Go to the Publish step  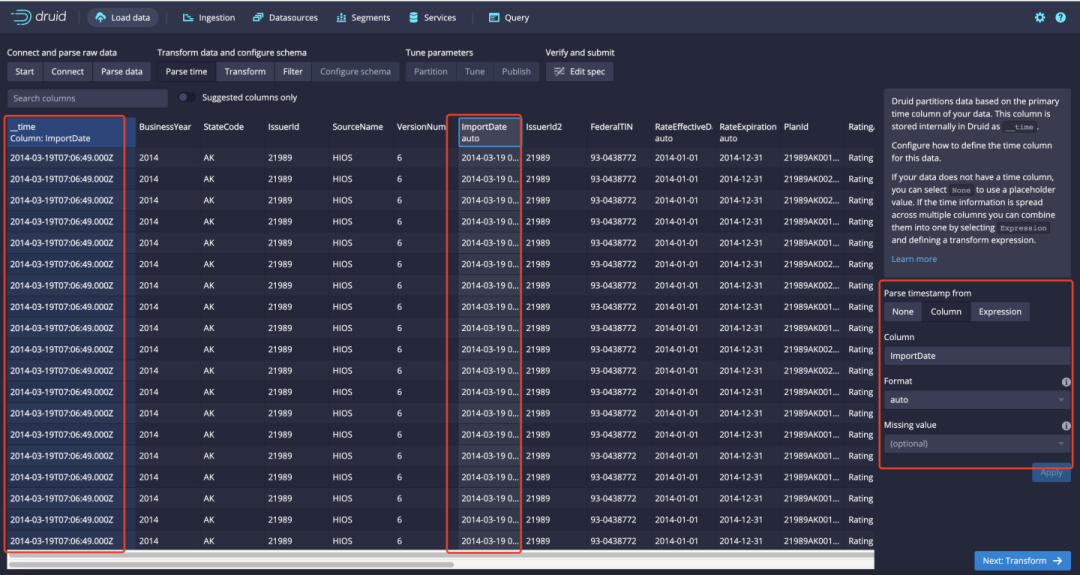[x=516, y=72]
